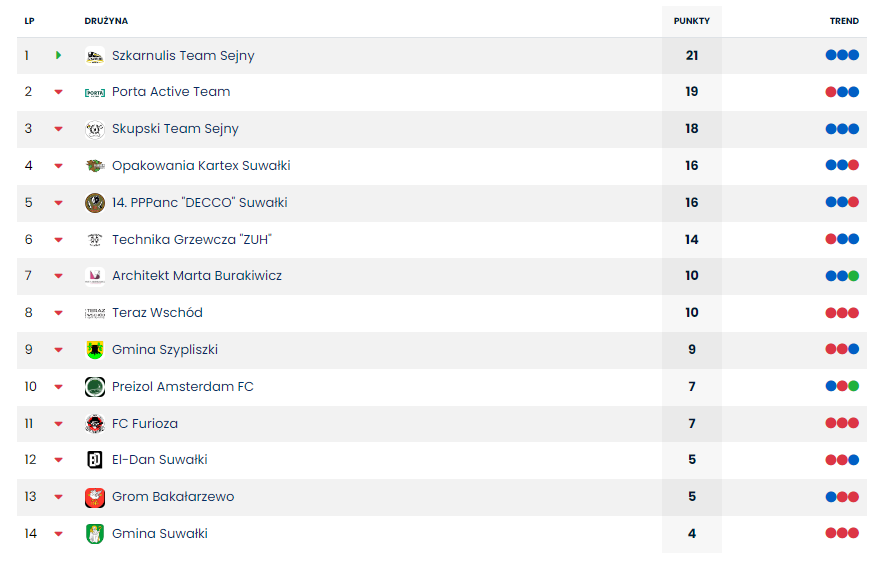Viewport: 872px width, 567px height.
Task: Click the TREND column header
Action: click(844, 21)
